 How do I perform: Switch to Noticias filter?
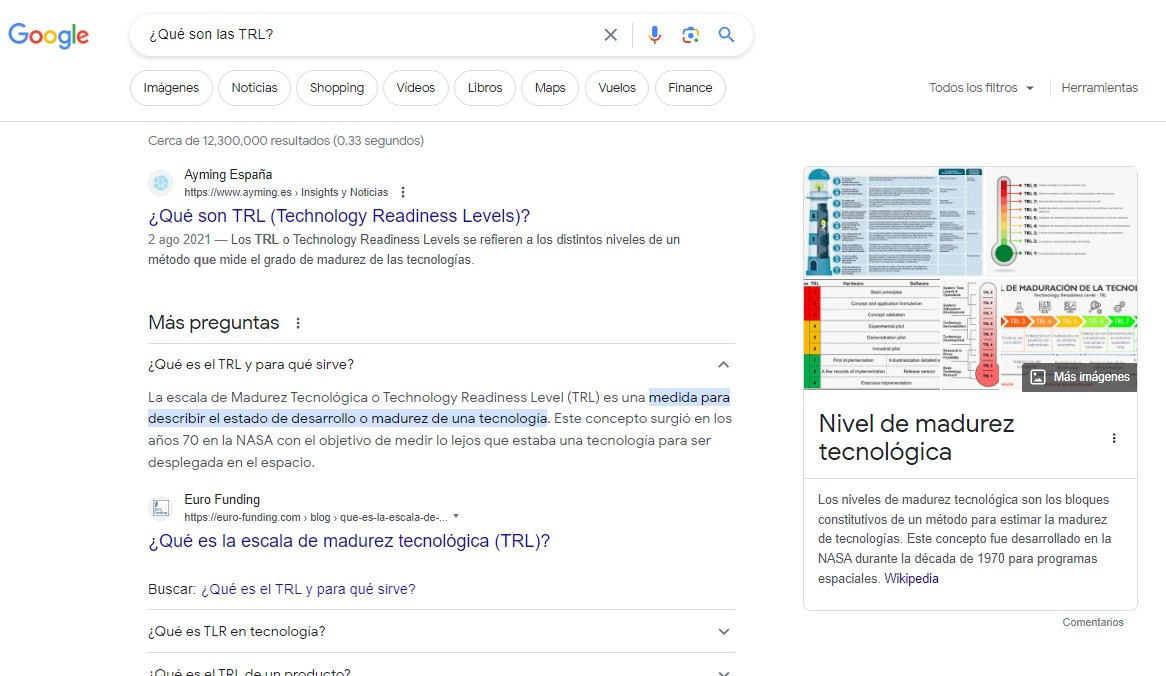(x=254, y=88)
